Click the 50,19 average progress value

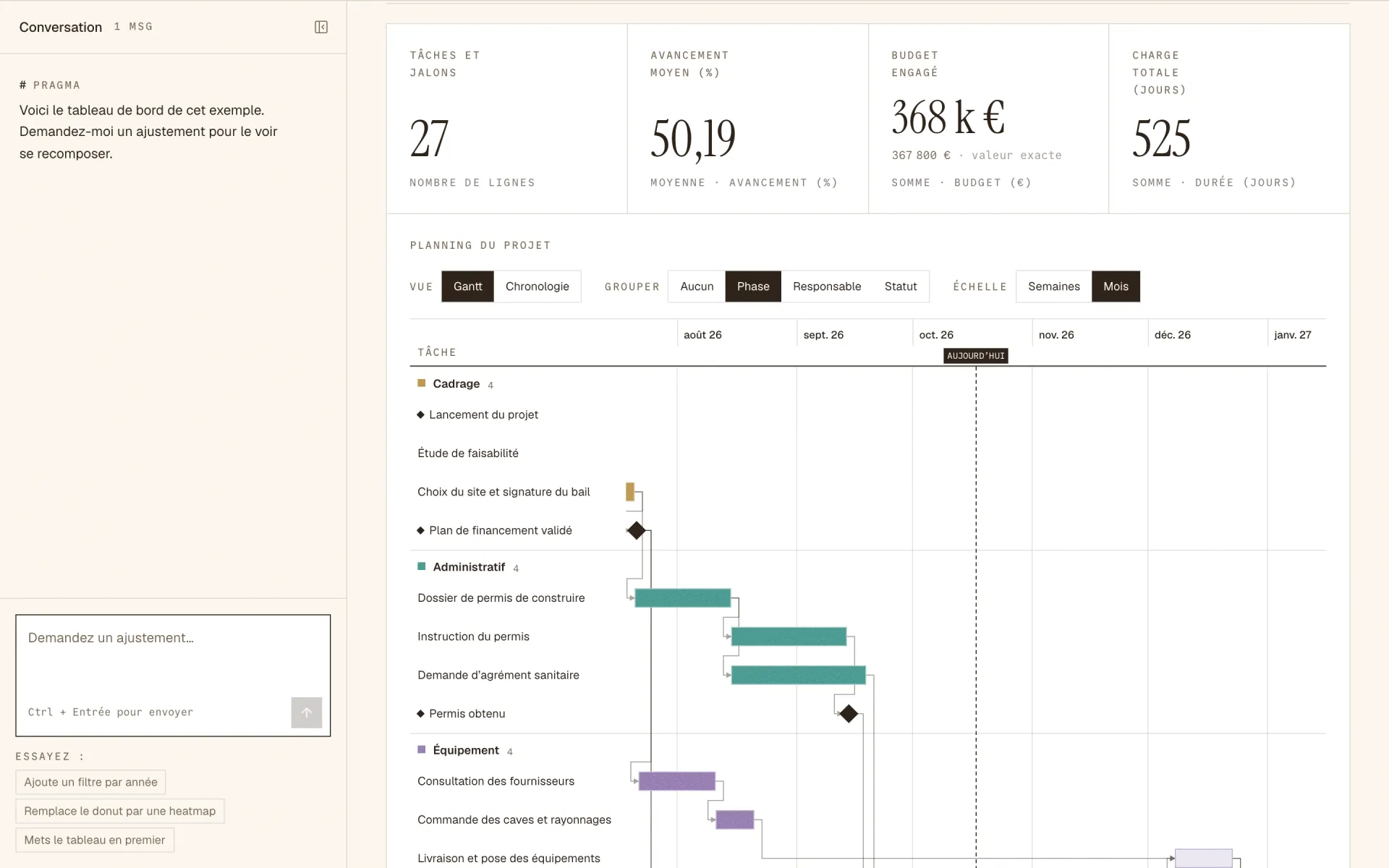click(x=692, y=139)
